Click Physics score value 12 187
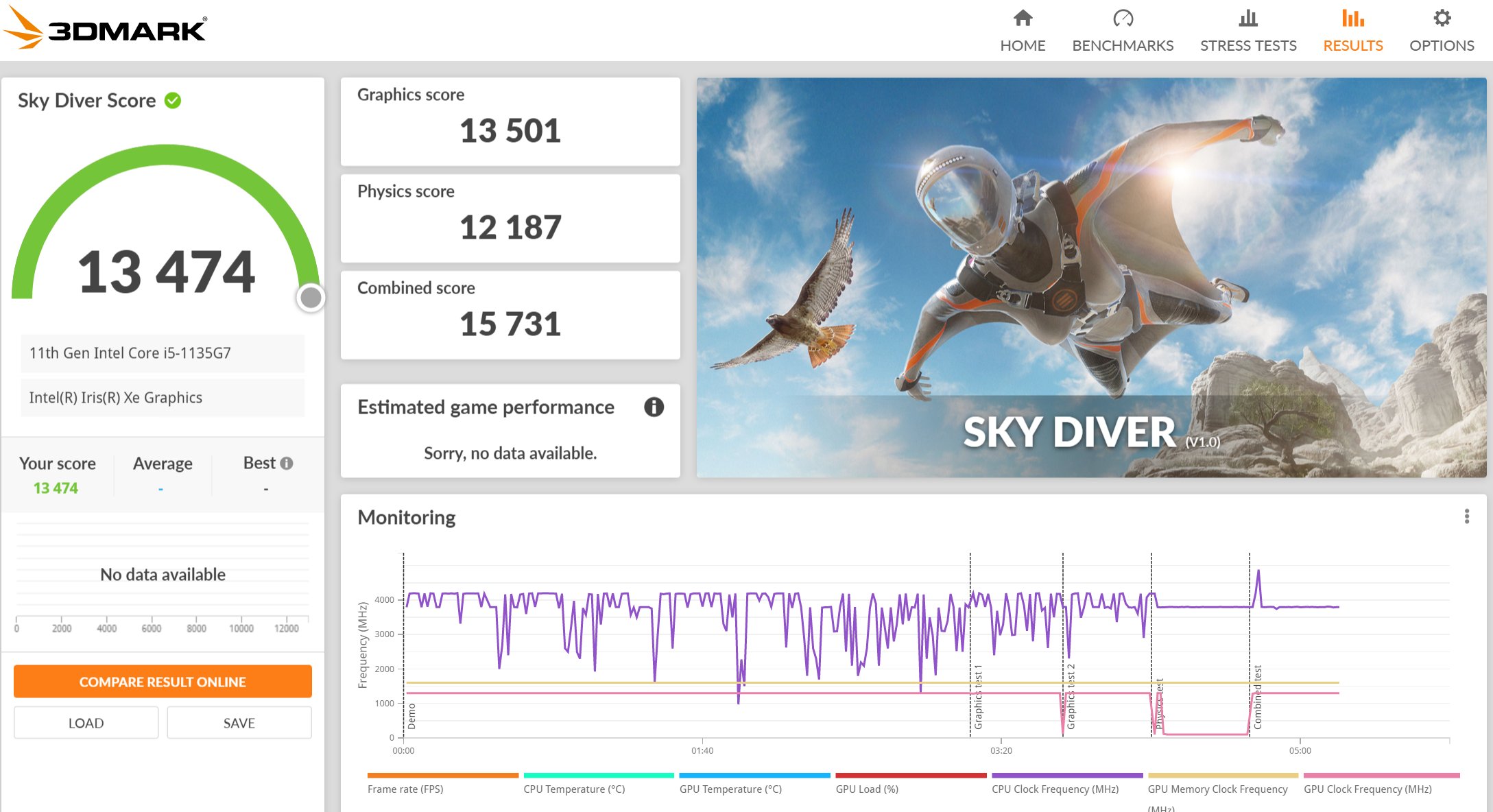 click(510, 227)
